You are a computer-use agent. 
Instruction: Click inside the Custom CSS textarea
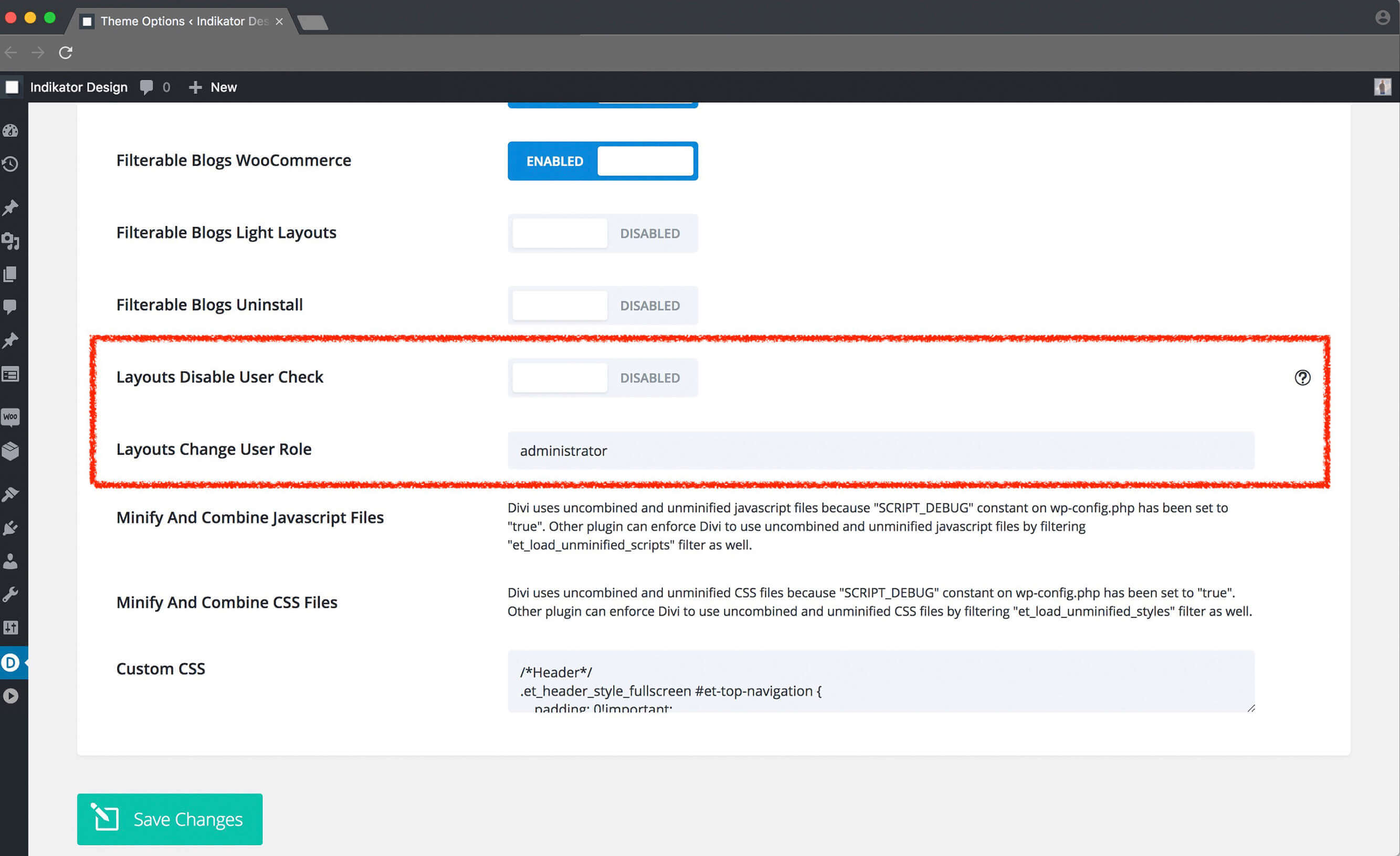click(x=881, y=681)
